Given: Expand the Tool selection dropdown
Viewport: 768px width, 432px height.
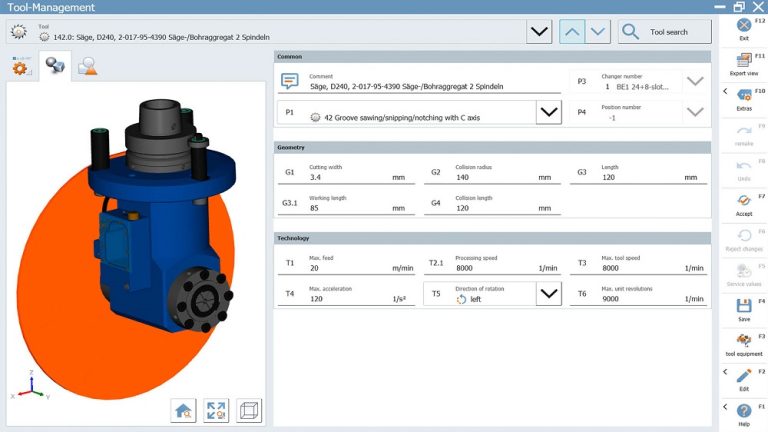Looking at the screenshot, I should pos(539,32).
